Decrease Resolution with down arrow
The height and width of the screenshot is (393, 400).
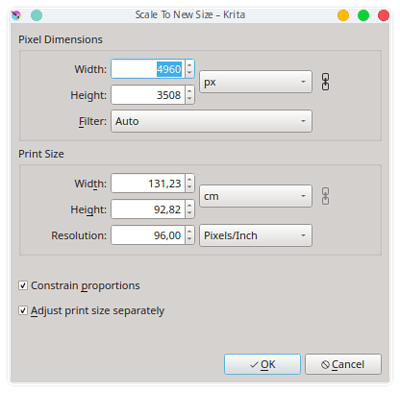pos(190,240)
